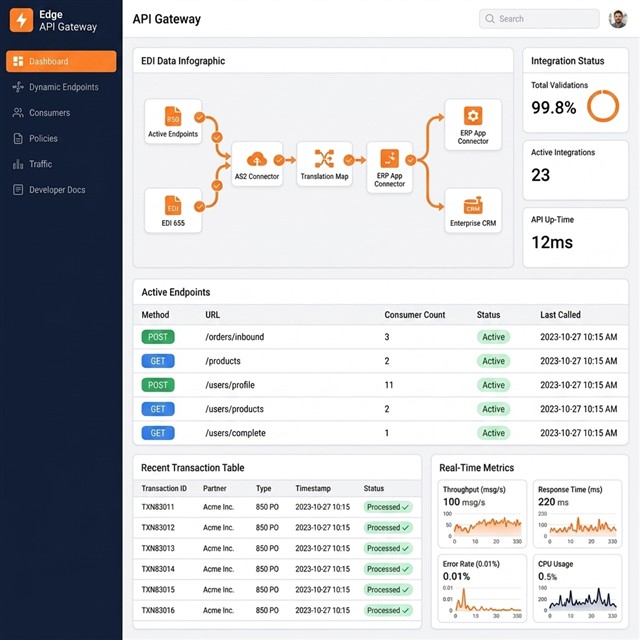640x640 pixels.
Task: Click the GET badge for /users/complete
Action: 158,433
